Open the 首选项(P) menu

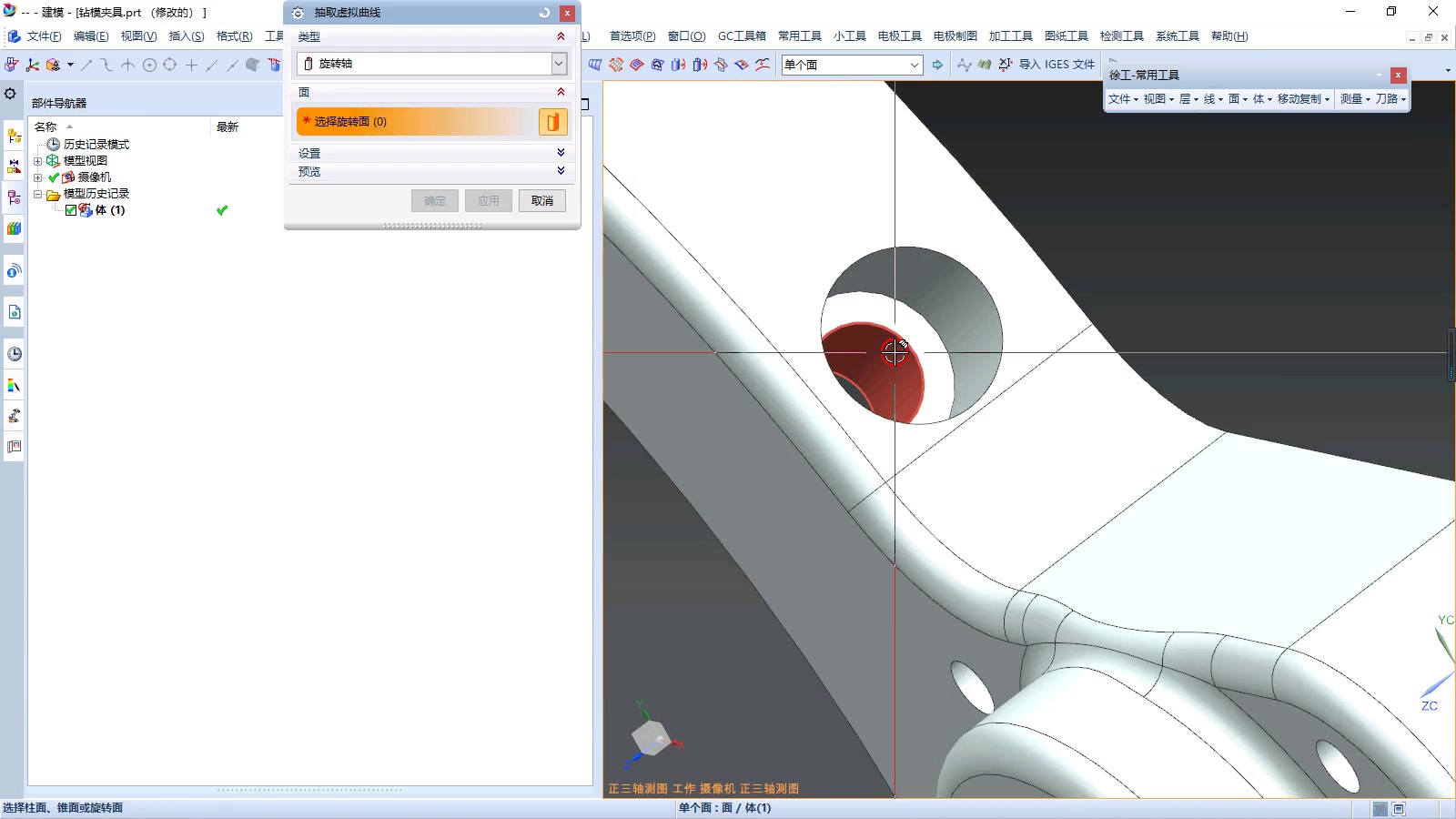(632, 36)
